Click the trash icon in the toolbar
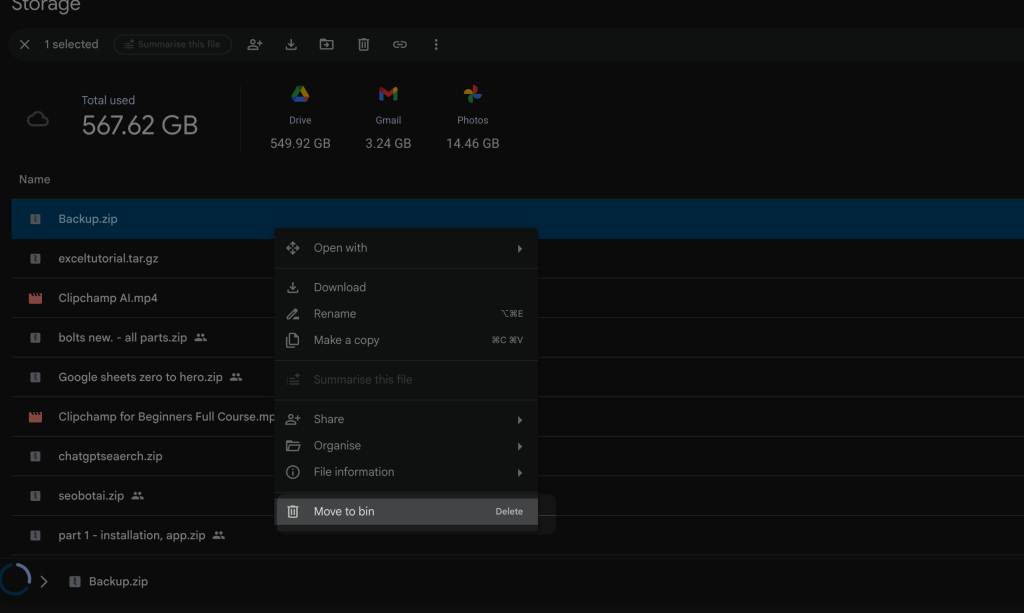Screen dimensions: 1024x613 pyautogui.click(x=363, y=44)
